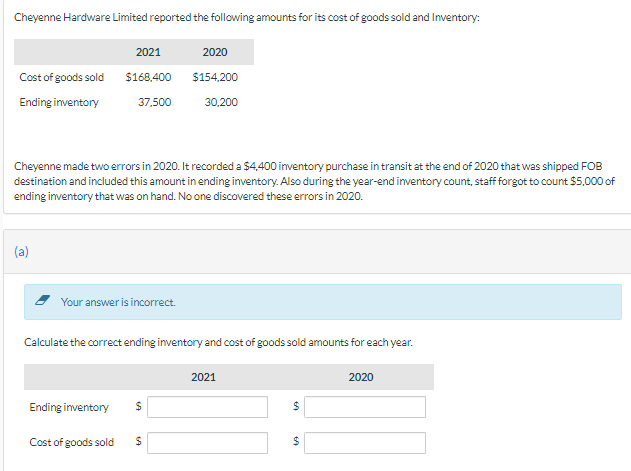This screenshot has height=471, width=631.
Task: Select the 37,500 ending inventory value
Action: (x=155, y=102)
